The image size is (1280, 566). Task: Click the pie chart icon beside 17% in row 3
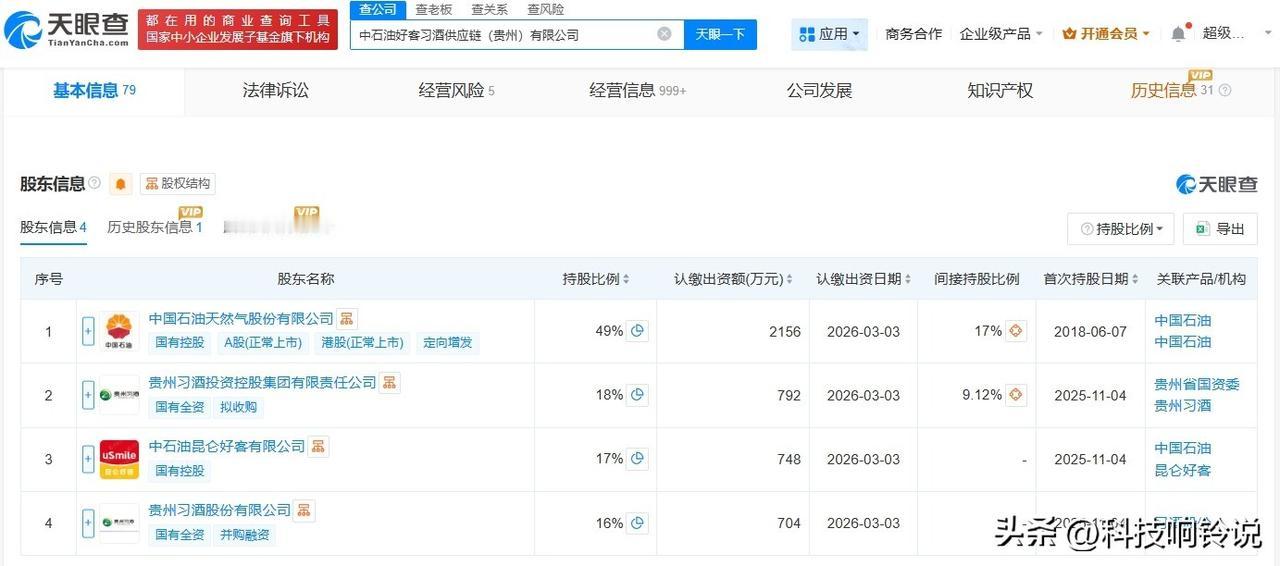pyautogui.click(x=637, y=459)
